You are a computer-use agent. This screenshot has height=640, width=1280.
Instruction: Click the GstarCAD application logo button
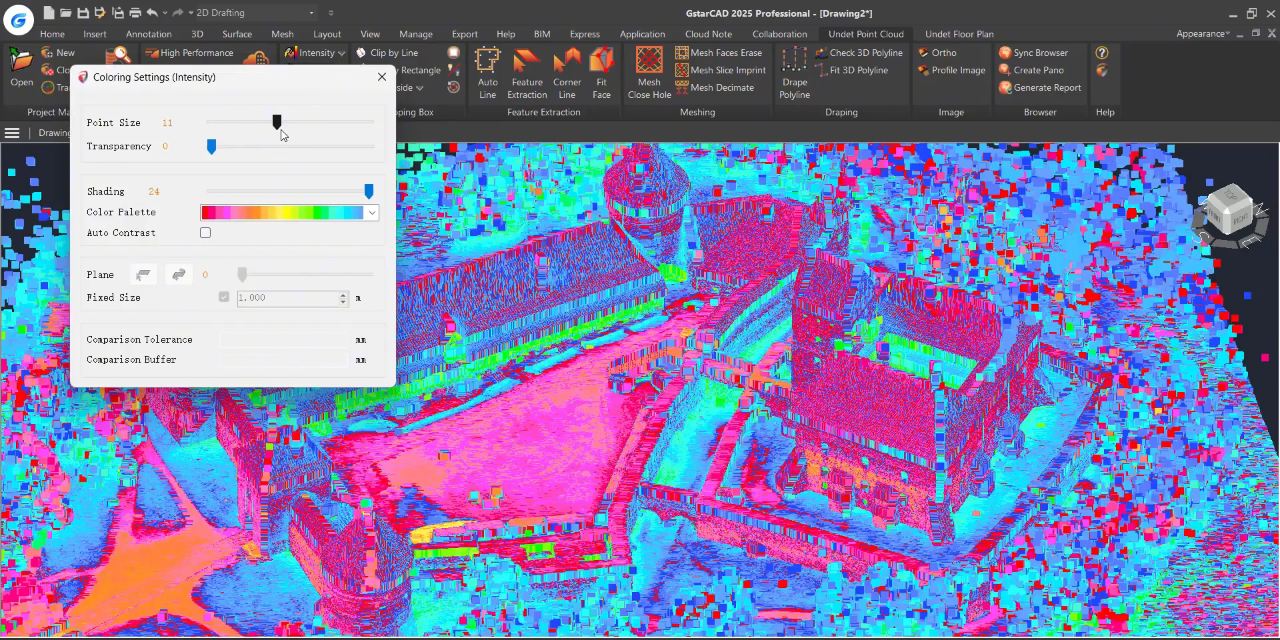point(17,19)
